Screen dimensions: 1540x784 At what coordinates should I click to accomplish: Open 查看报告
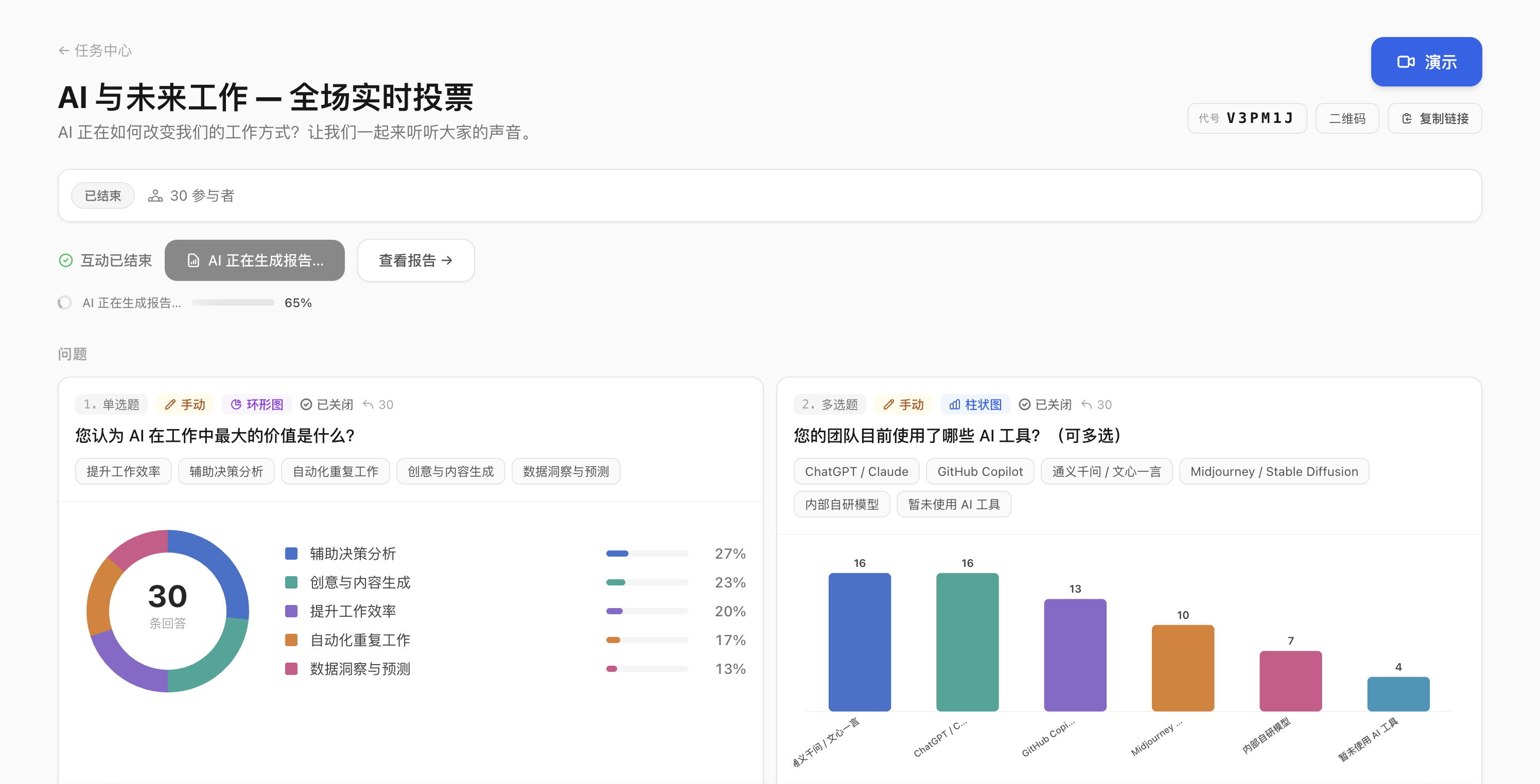pyautogui.click(x=415, y=260)
